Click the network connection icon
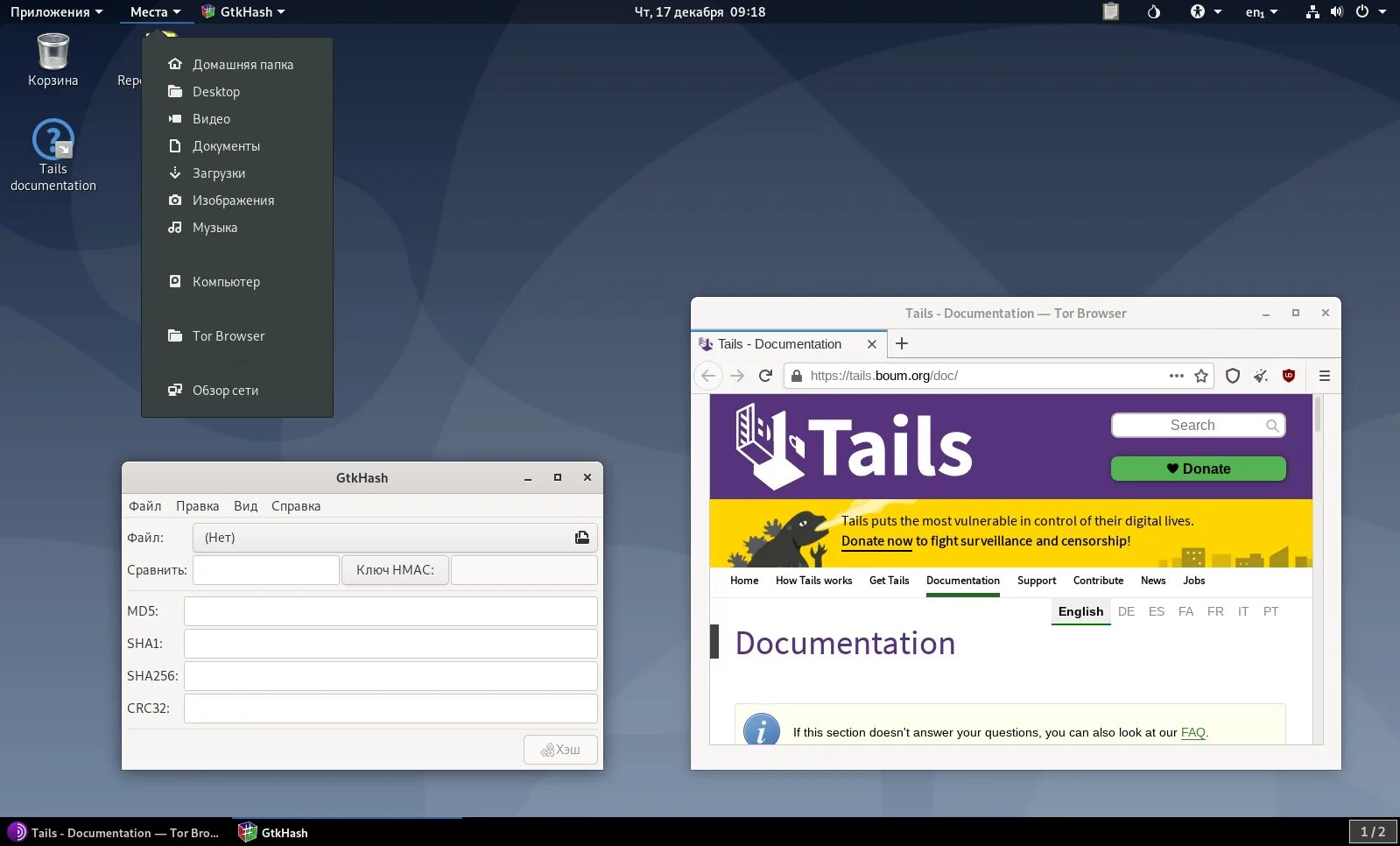 coord(1312,11)
